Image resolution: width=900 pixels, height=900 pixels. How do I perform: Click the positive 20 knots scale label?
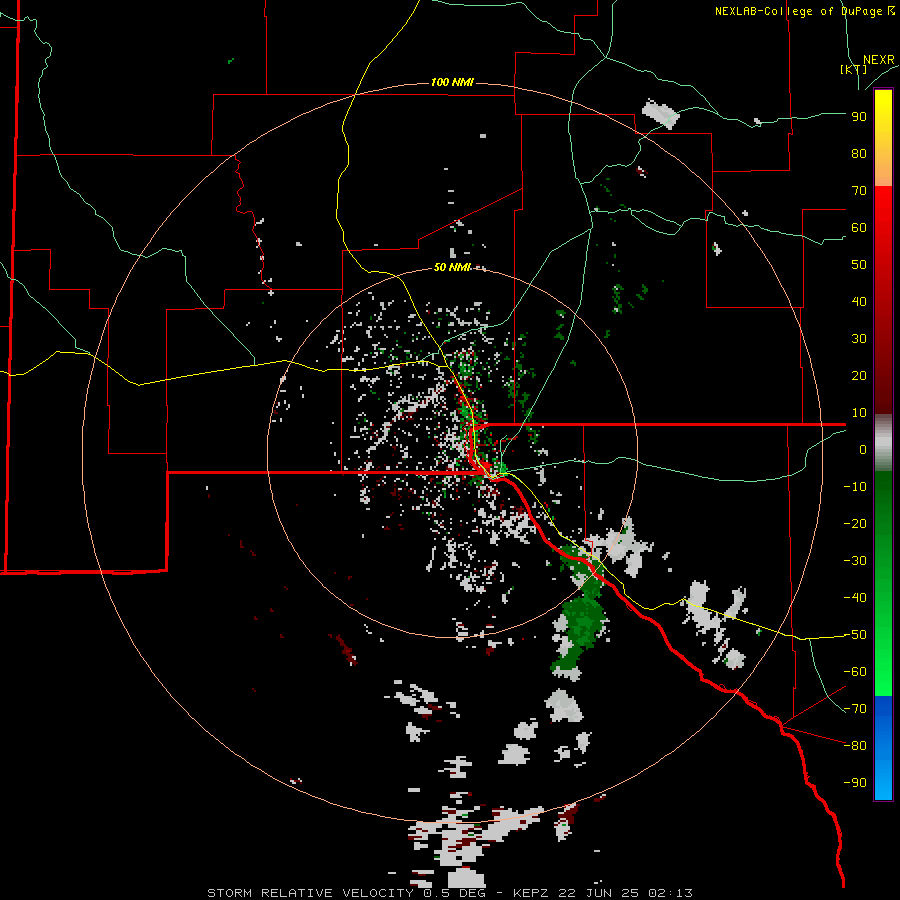tap(859, 375)
